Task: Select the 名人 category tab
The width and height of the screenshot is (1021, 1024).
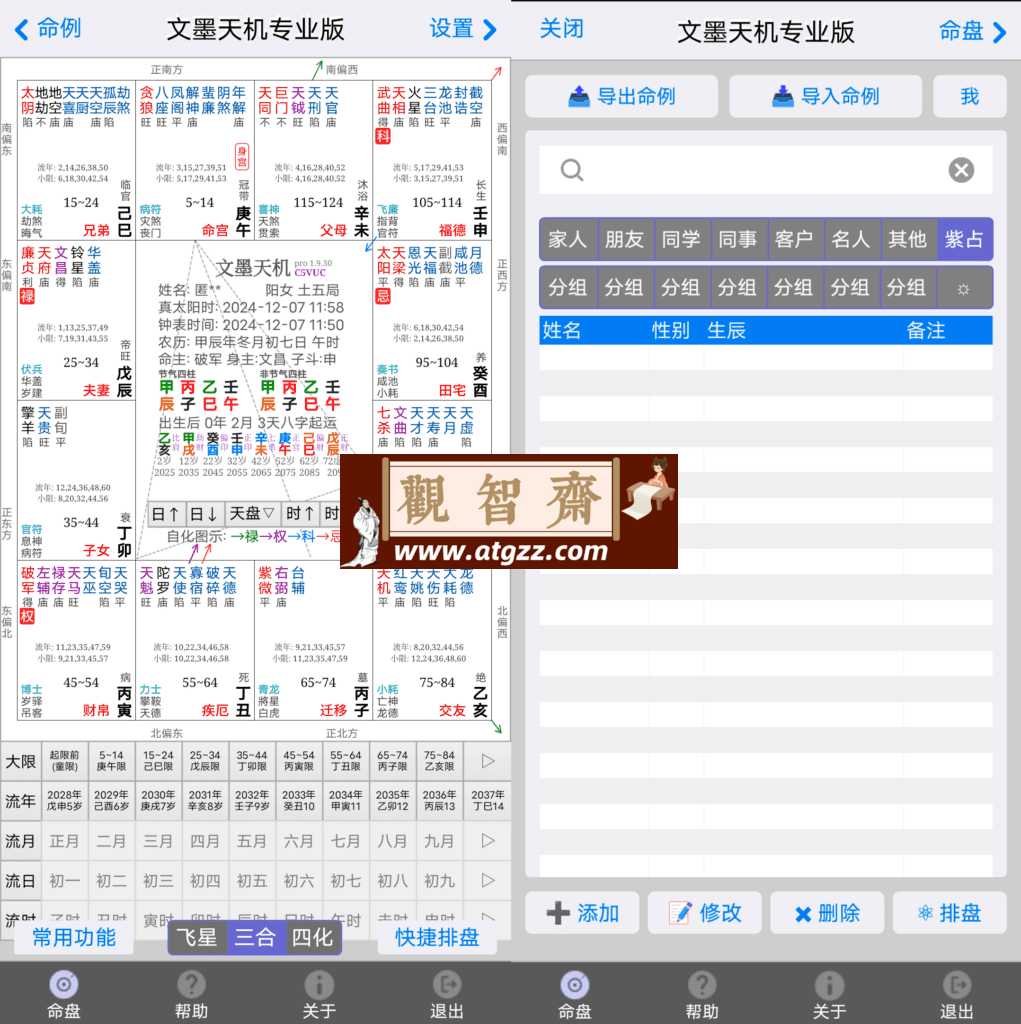Action: click(851, 239)
